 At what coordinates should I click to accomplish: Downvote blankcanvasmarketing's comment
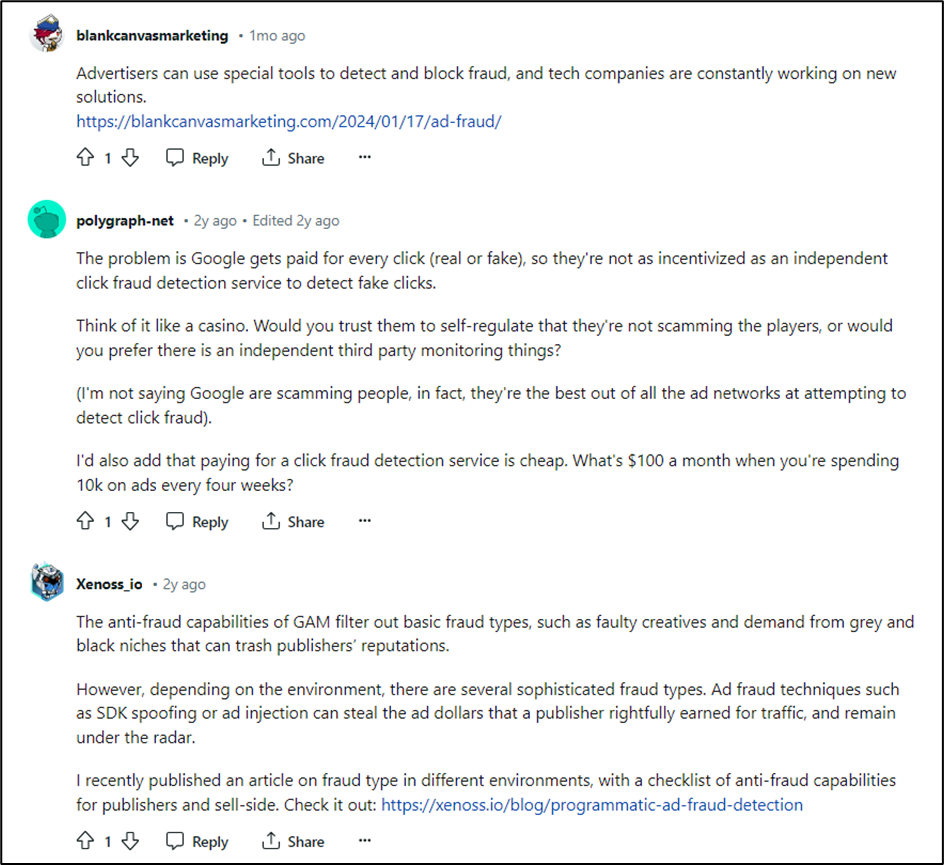(x=130, y=157)
